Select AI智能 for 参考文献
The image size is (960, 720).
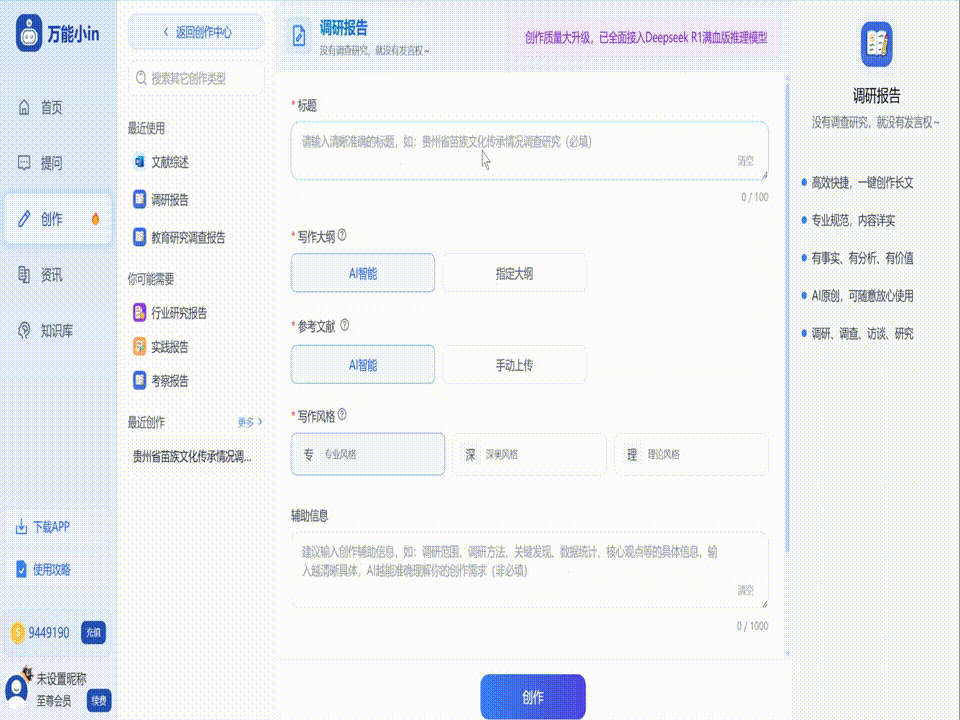(363, 365)
